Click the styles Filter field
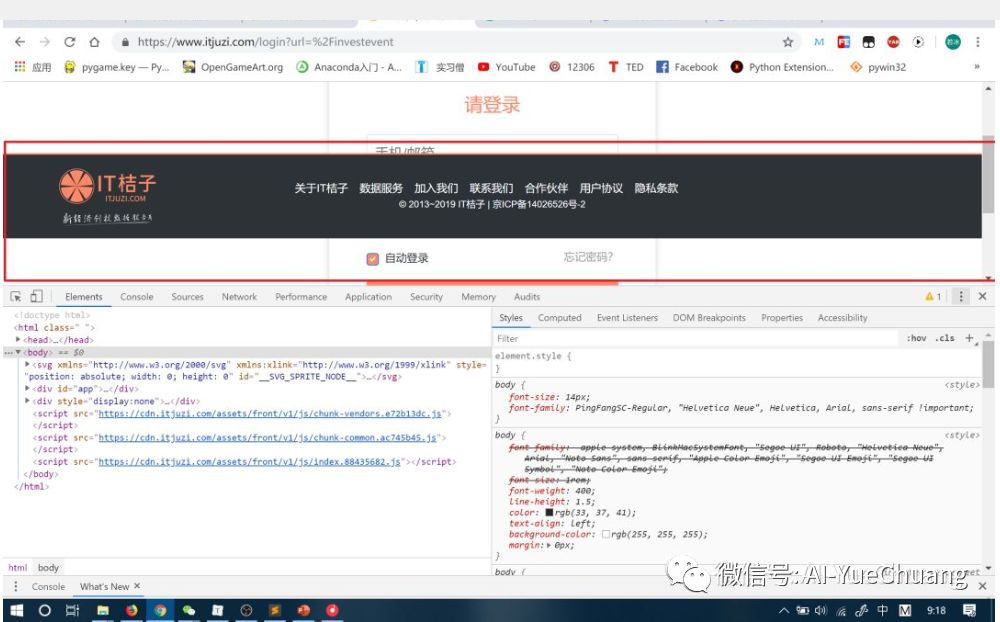The height and width of the screenshot is (622, 1000). [695, 339]
